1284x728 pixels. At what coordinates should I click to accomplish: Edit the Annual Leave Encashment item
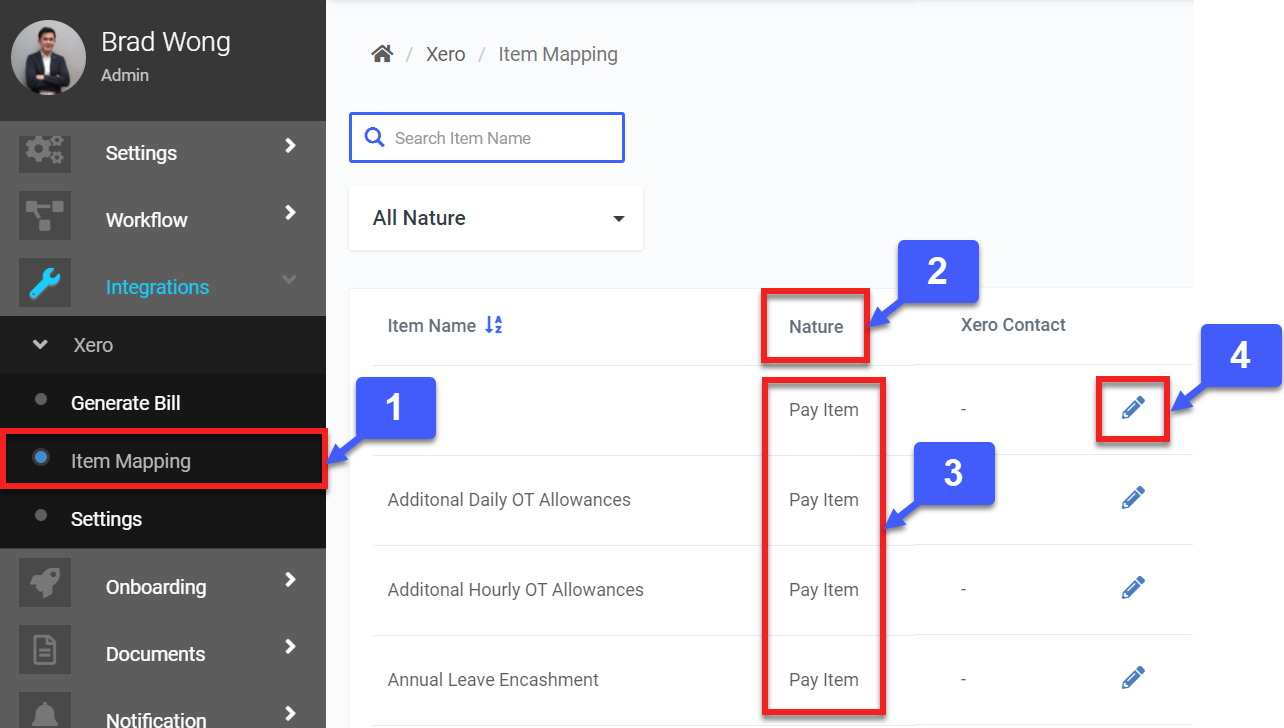[x=1132, y=678]
